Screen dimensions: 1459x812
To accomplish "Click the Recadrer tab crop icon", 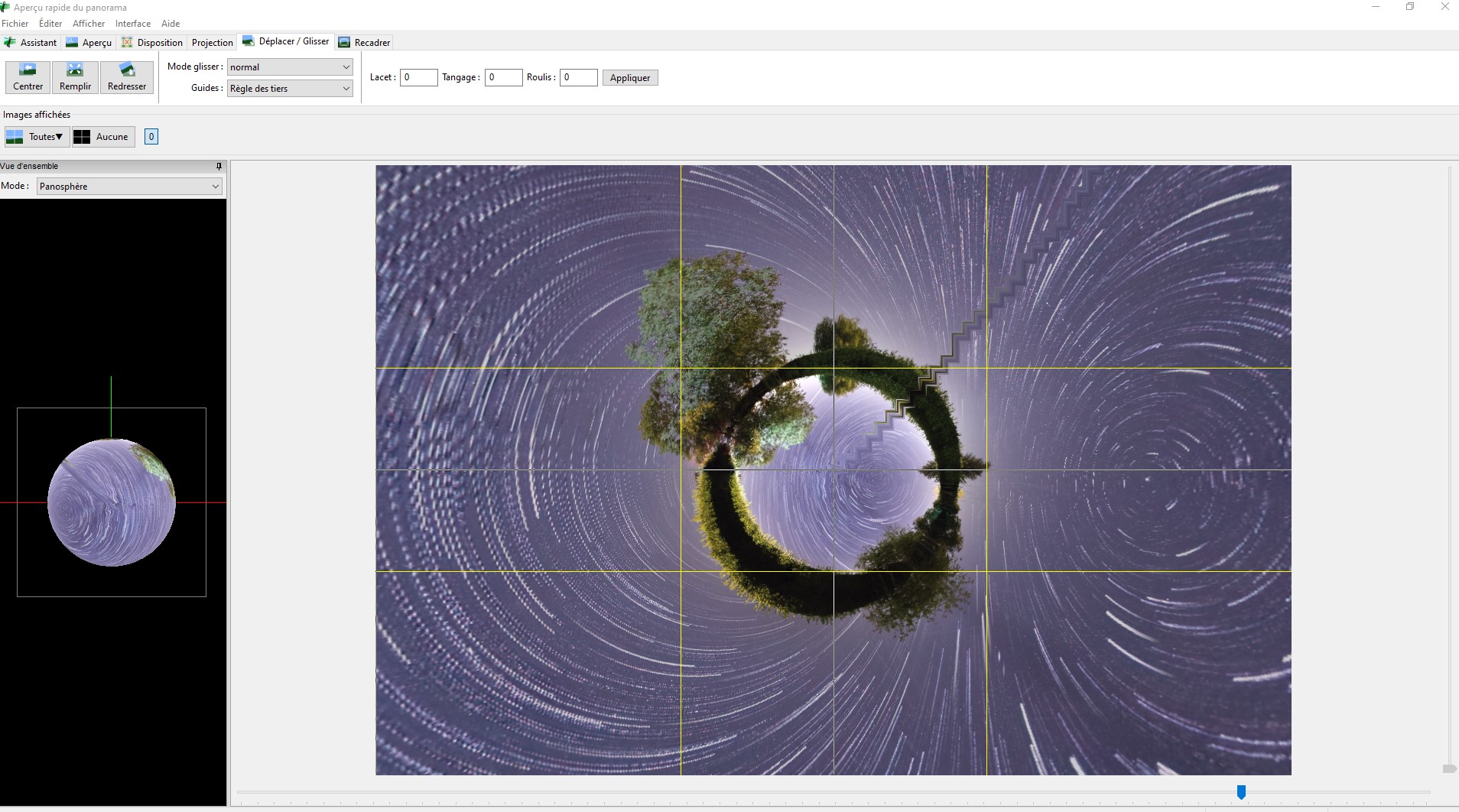I will click(x=344, y=42).
